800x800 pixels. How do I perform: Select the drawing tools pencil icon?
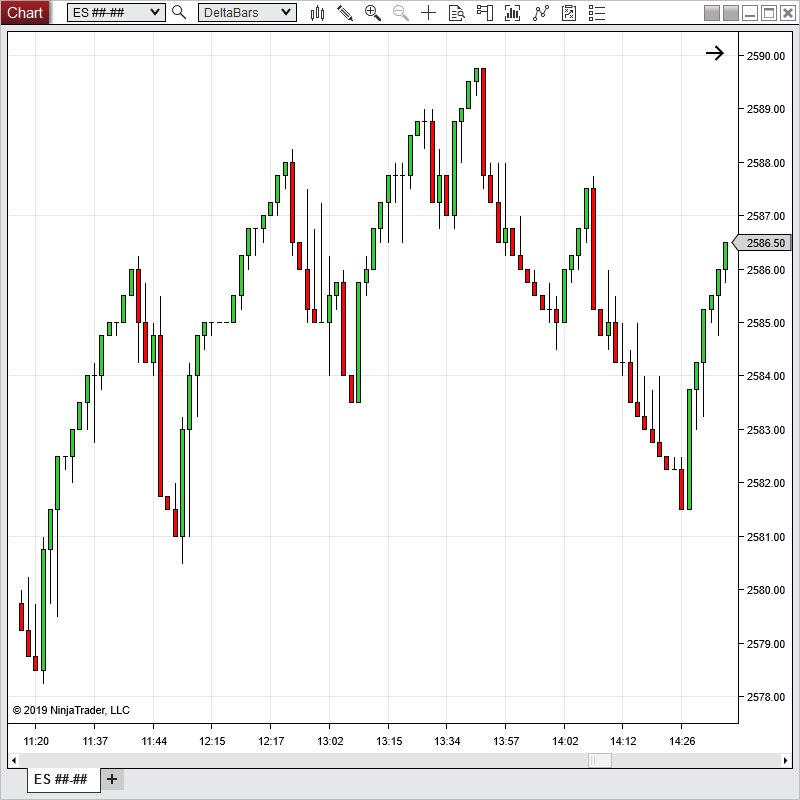pos(345,13)
